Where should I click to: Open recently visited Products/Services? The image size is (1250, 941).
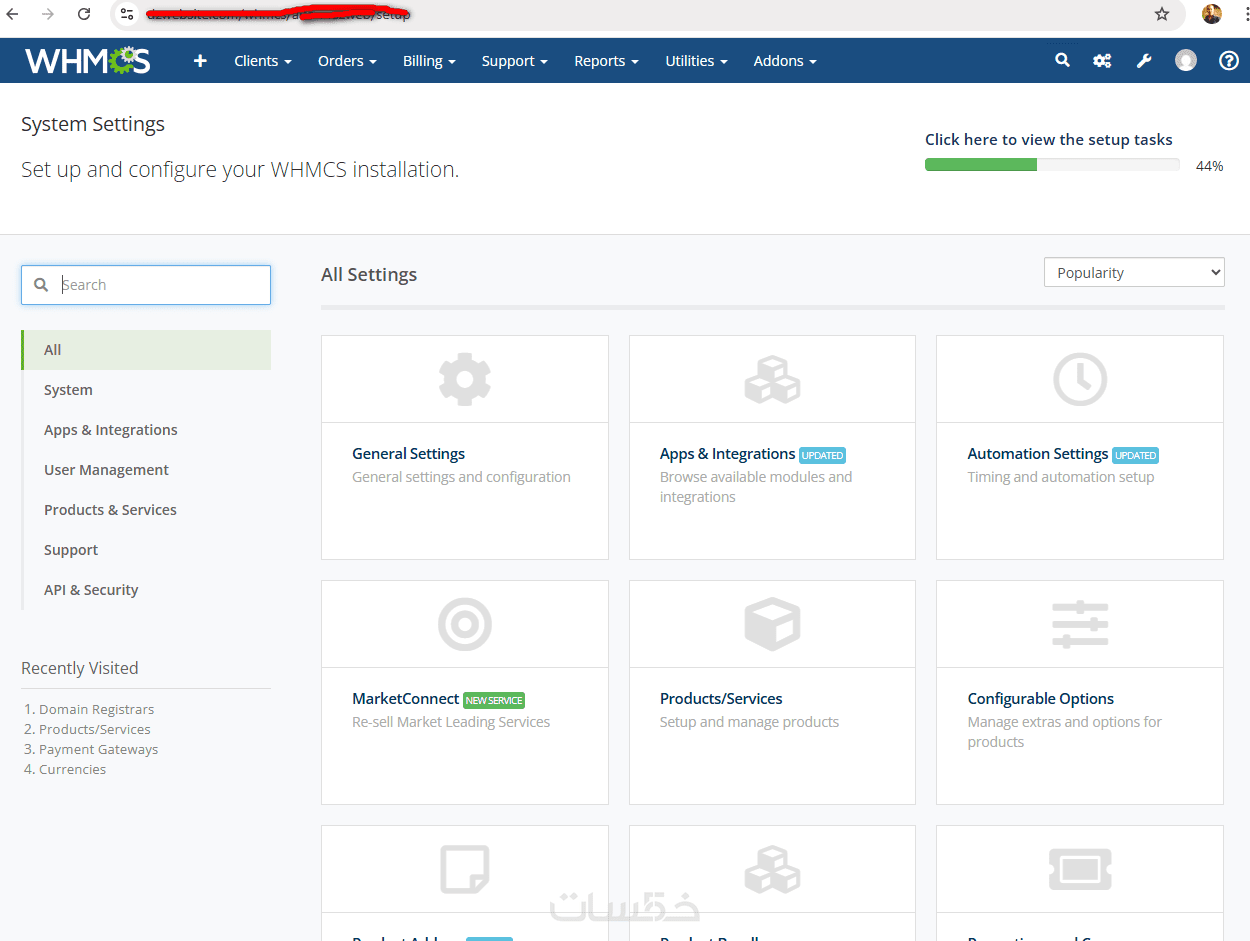[x=94, y=729]
